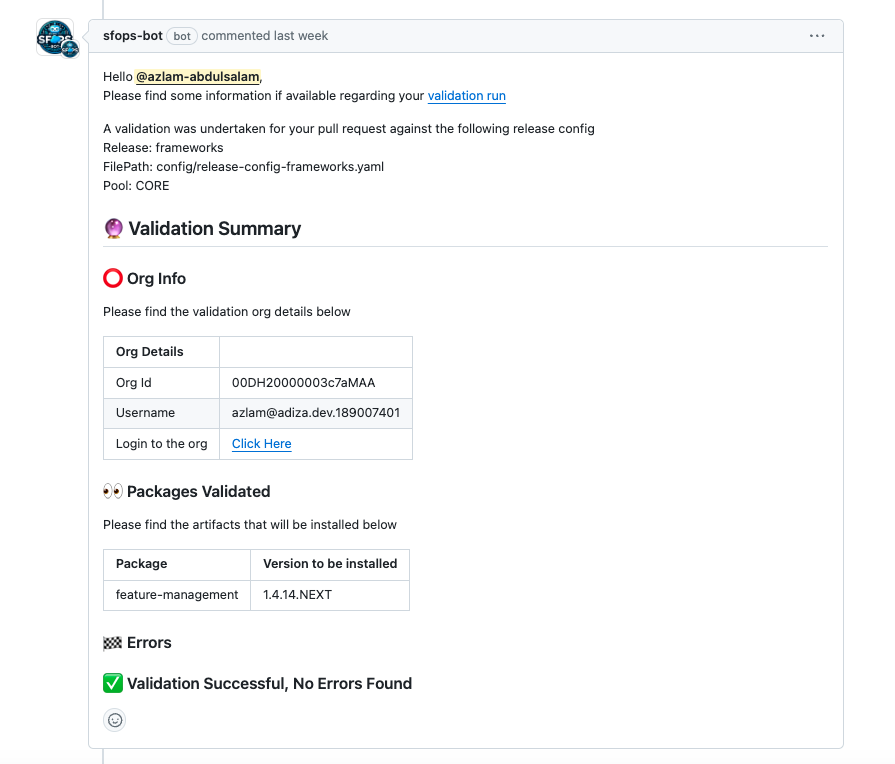Click the green checkmark icon for Validation Successful
The width and height of the screenshot is (895, 764).
pos(113,684)
